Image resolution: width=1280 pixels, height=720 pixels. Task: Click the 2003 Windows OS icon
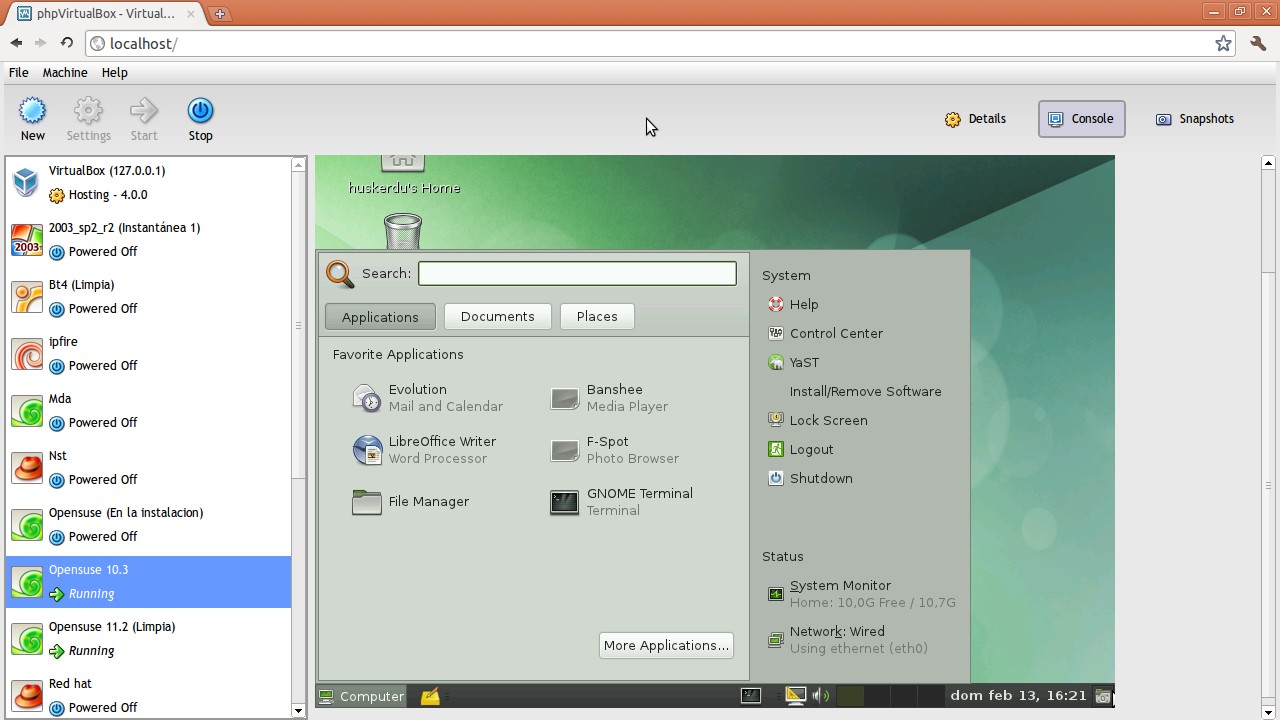(x=27, y=240)
